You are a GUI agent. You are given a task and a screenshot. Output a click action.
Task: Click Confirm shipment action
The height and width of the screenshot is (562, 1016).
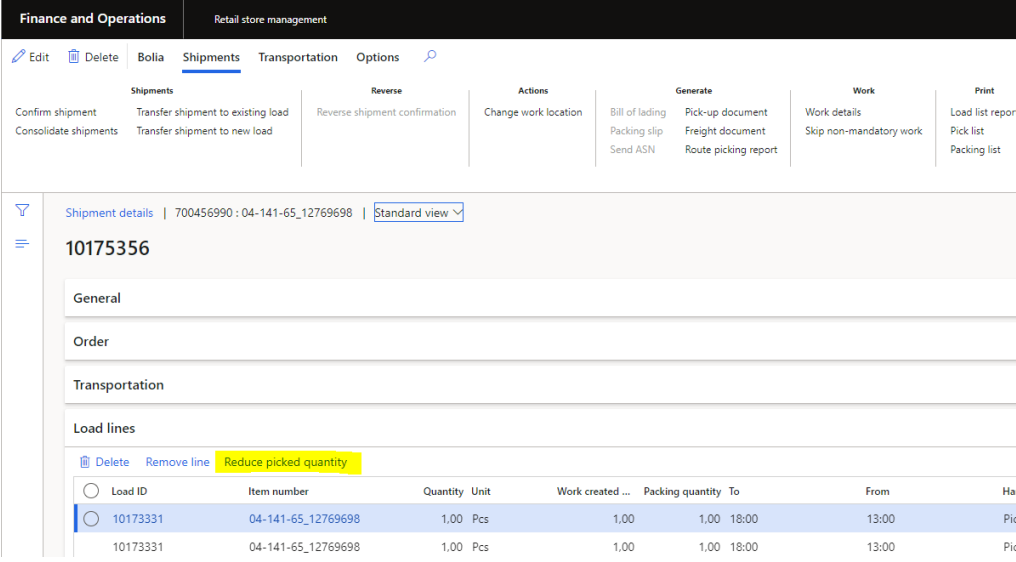click(56, 112)
